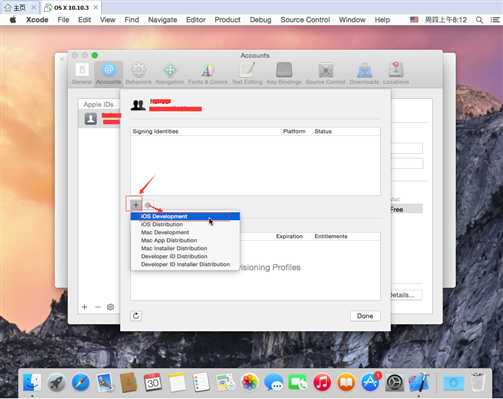This screenshot has width=503, height=399.
Task: Open the Product menu in menu bar
Action: point(227,20)
